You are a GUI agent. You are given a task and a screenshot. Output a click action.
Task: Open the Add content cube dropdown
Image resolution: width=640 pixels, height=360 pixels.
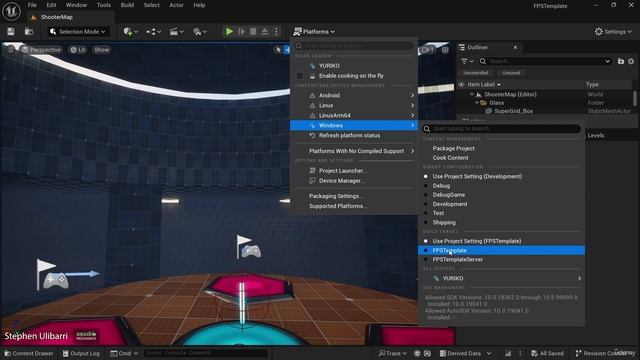click(x=131, y=31)
